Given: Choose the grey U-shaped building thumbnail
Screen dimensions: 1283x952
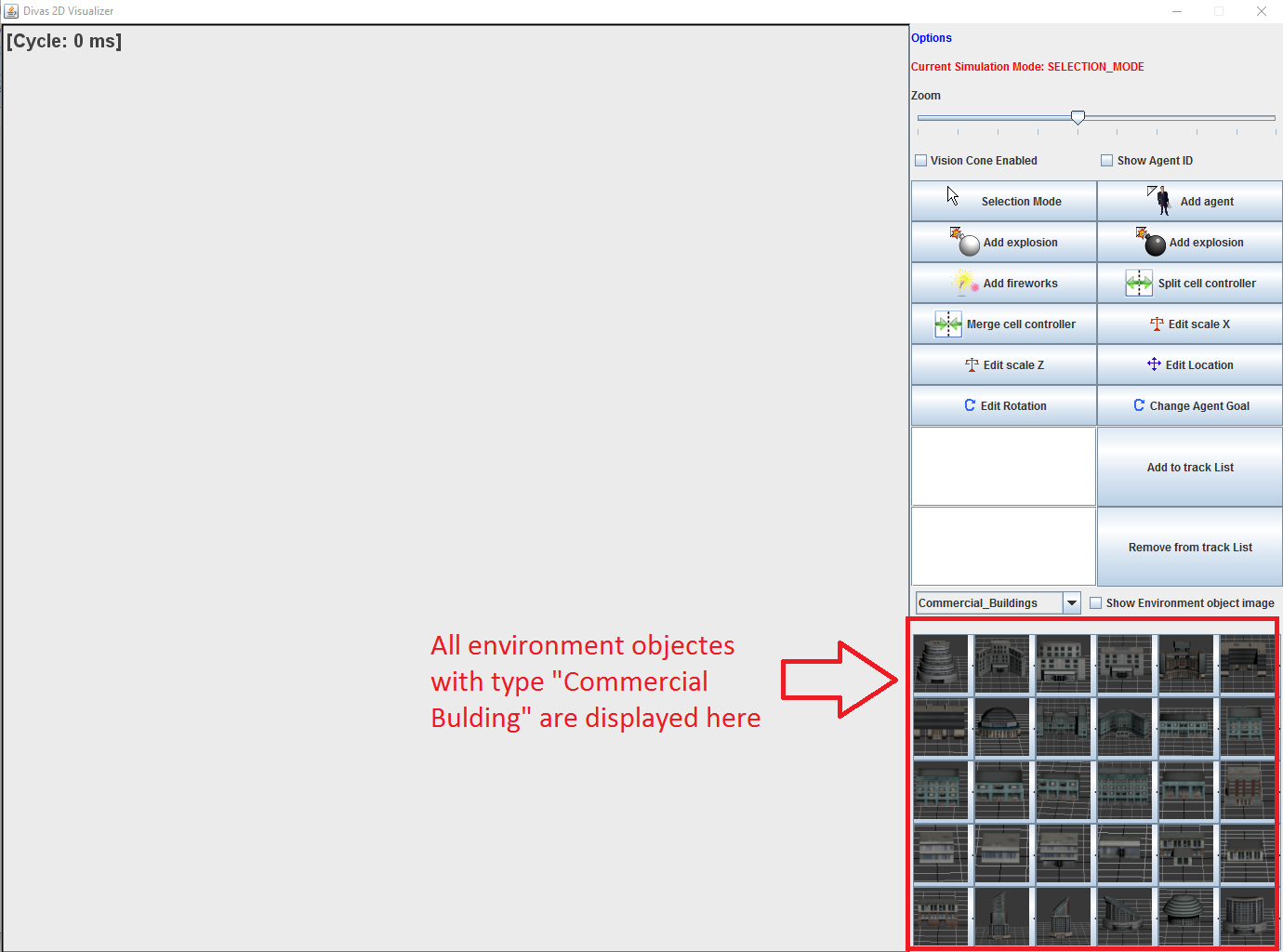Looking at the screenshot, I should (1002, 664).
